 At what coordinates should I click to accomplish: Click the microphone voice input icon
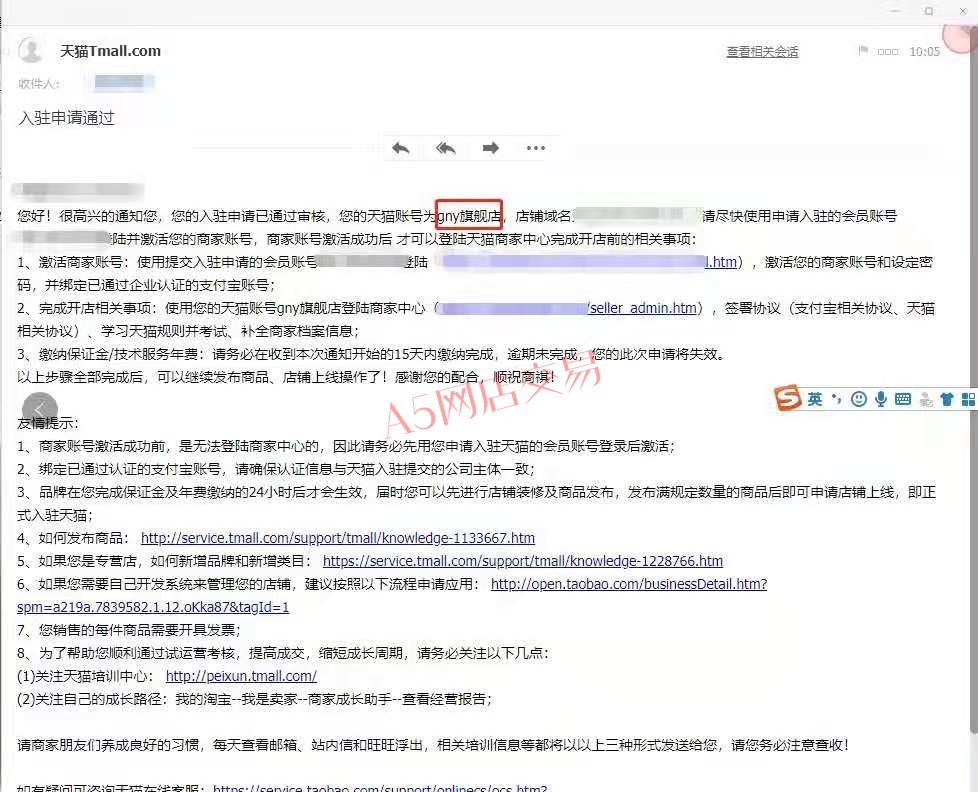coord(881,399)
